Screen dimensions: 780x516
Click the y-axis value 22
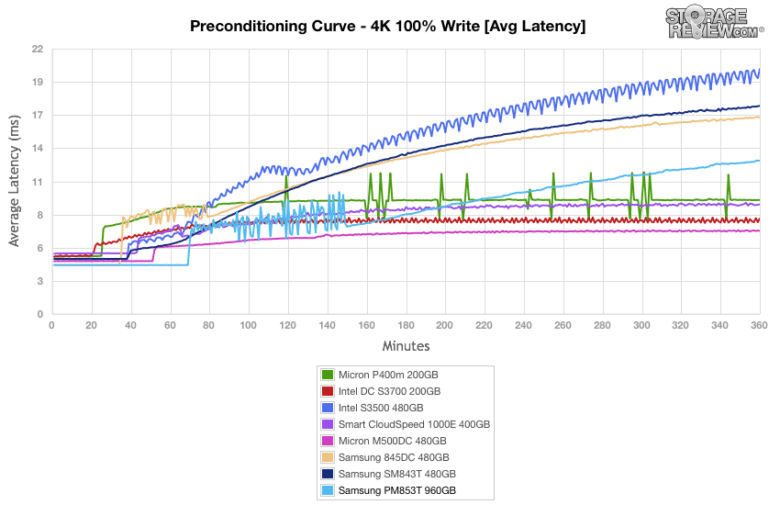(38, 49)
